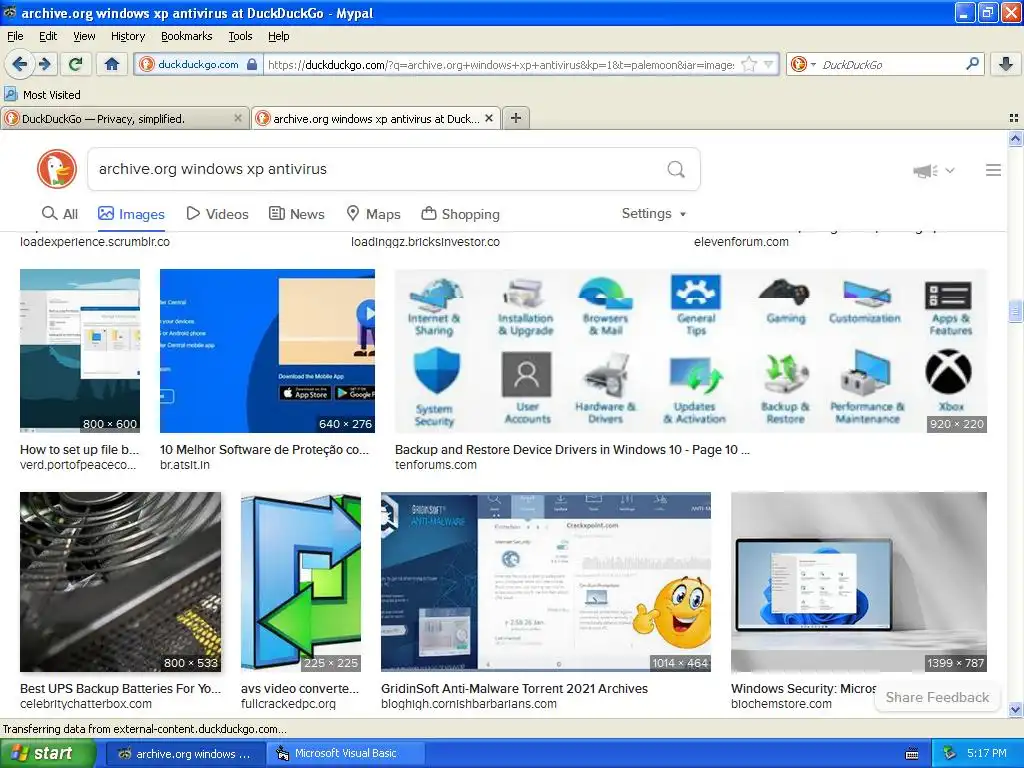Image resolution: width=1024 pixels, height=768 pixels.
Task: Switch to archive.org windows taskbar button
Action: (185, 754)
